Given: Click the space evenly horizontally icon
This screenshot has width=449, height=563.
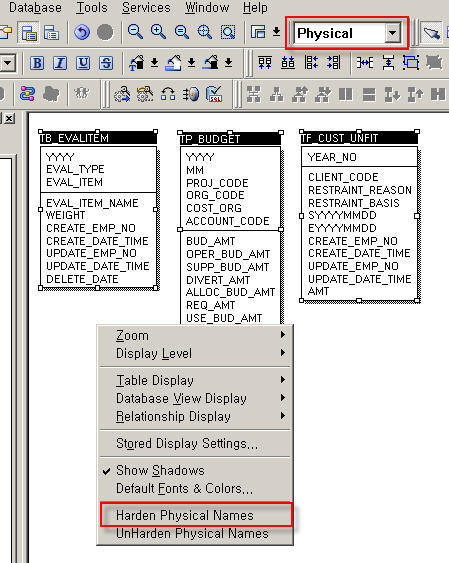Looking at the screenshot, I should click(365, 63).
